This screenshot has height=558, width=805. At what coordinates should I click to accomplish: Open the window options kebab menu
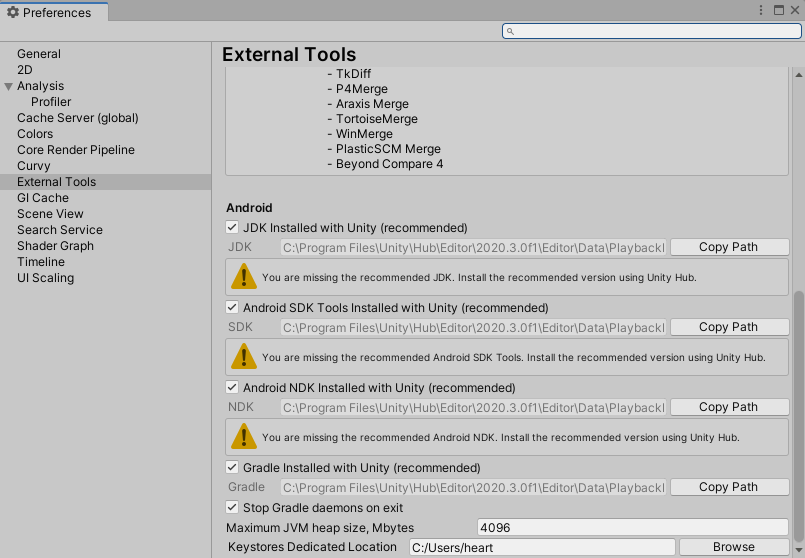point(761,10)
